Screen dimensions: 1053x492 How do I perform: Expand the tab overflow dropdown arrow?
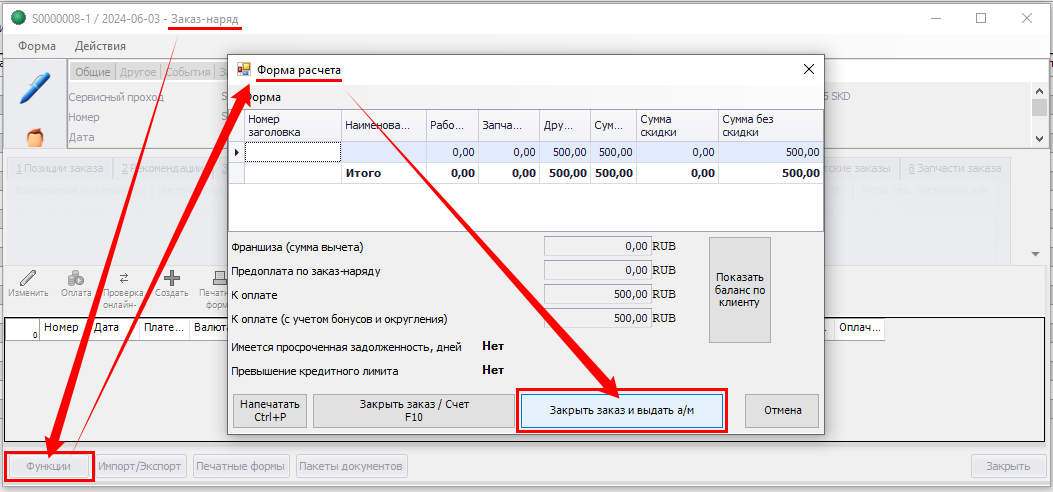tap(1036, 254)
